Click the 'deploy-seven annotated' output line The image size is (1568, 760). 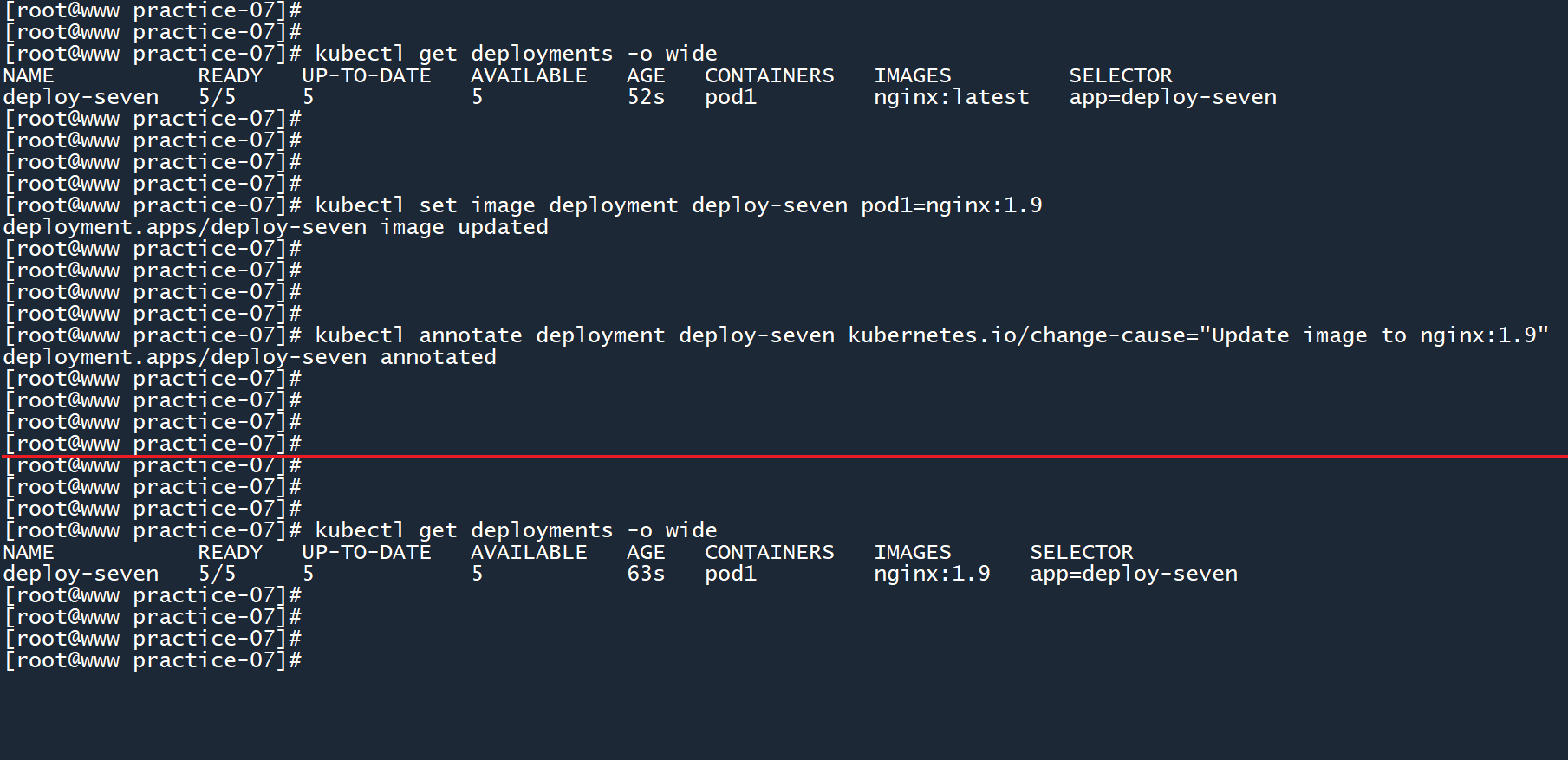(x=250, y=357)
